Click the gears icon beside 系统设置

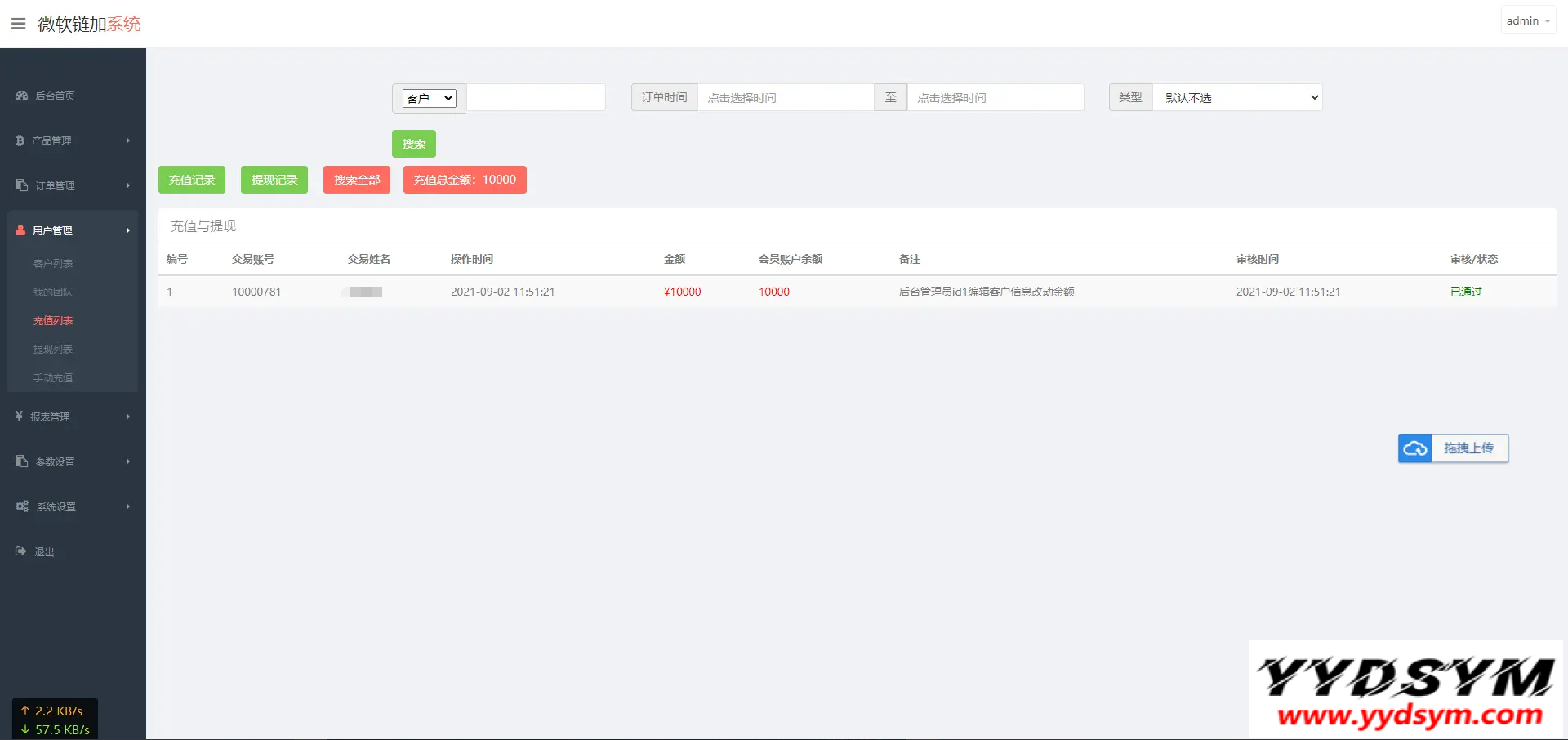[x=22, y=506]
